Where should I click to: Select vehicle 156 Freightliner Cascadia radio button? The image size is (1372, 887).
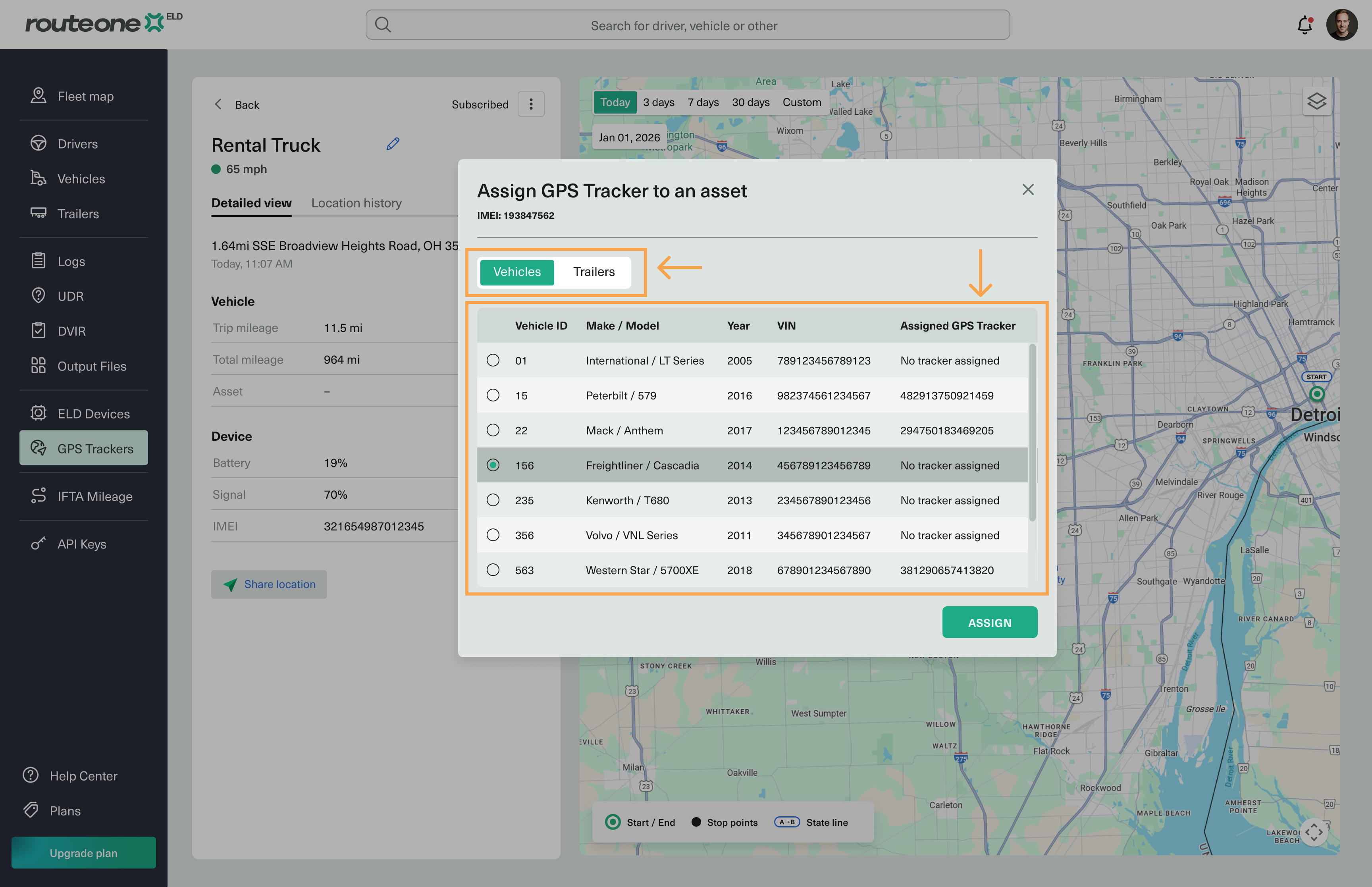[493, 465]
